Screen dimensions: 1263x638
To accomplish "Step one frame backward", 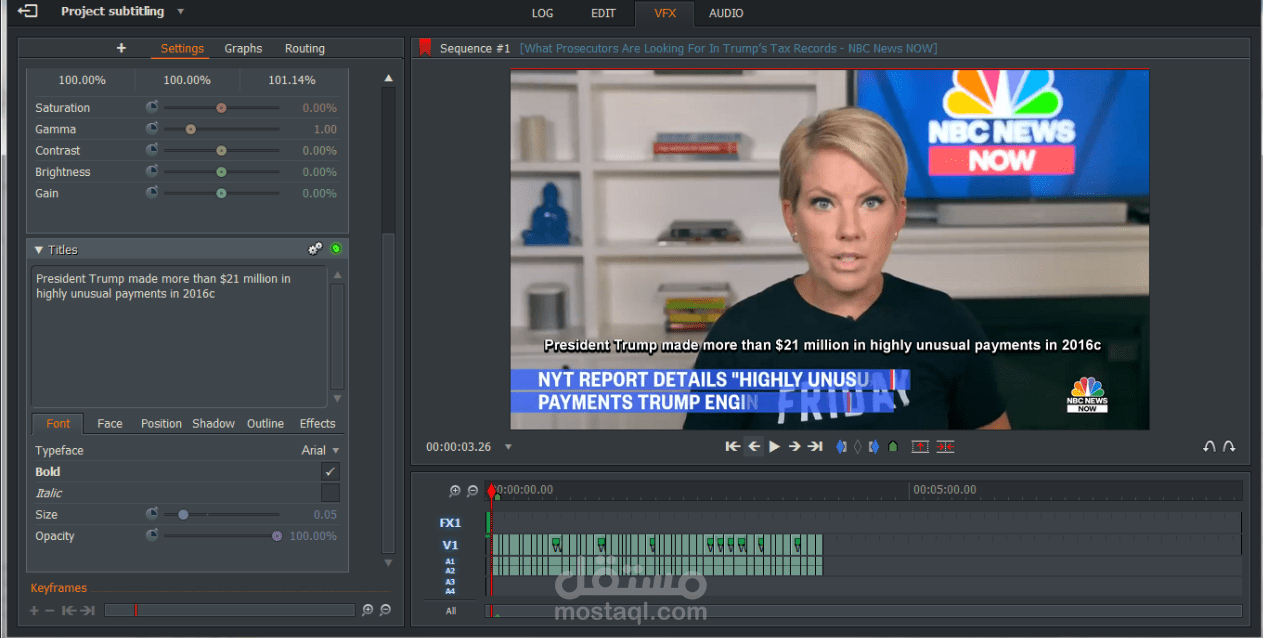I will (x=754, y=447).
